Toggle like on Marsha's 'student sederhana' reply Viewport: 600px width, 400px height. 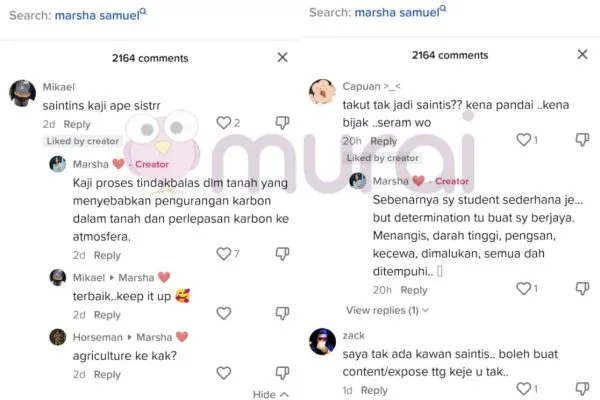coord(523,288)
